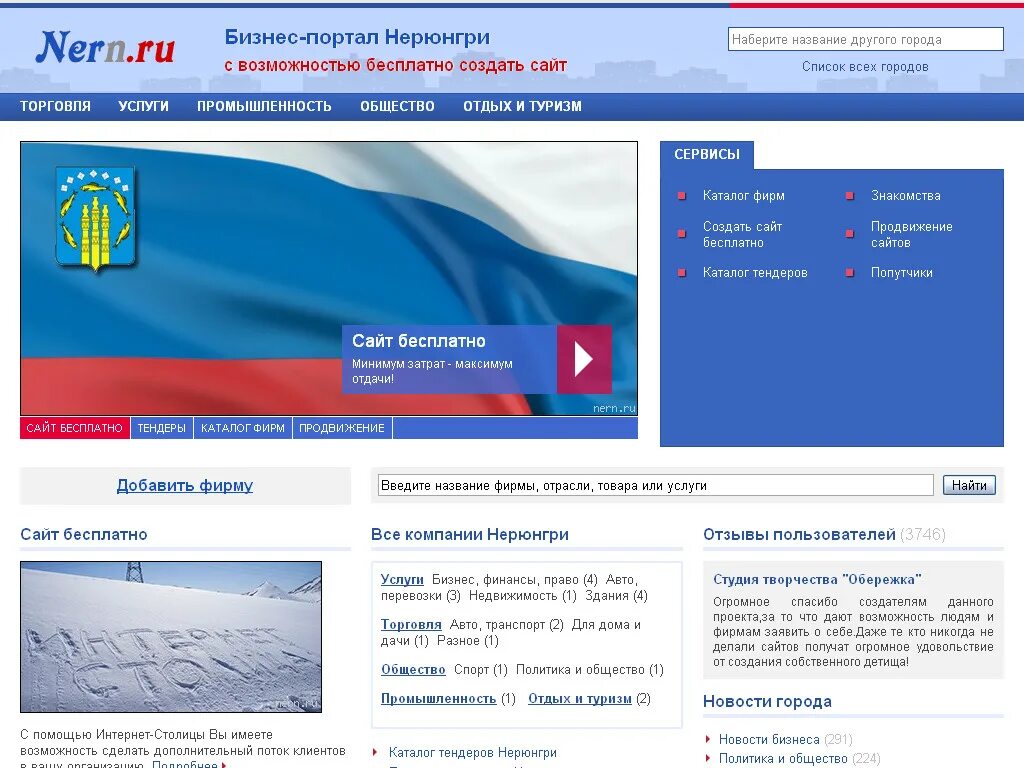Open the ТОРГОВЛЯ menu item
The image size is (1024, 768).
coord(56,106)
